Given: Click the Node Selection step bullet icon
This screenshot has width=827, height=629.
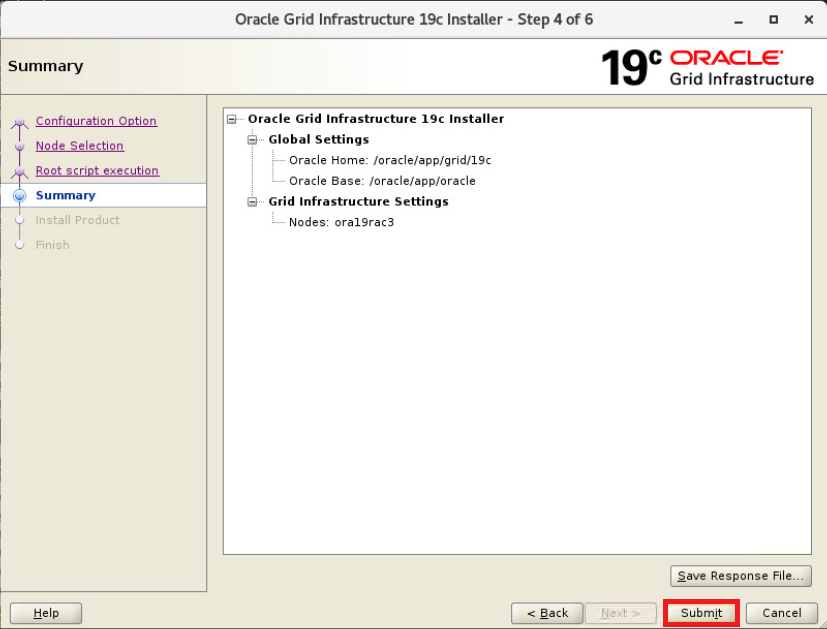Looking at the screenshot, I should (20, 146).
